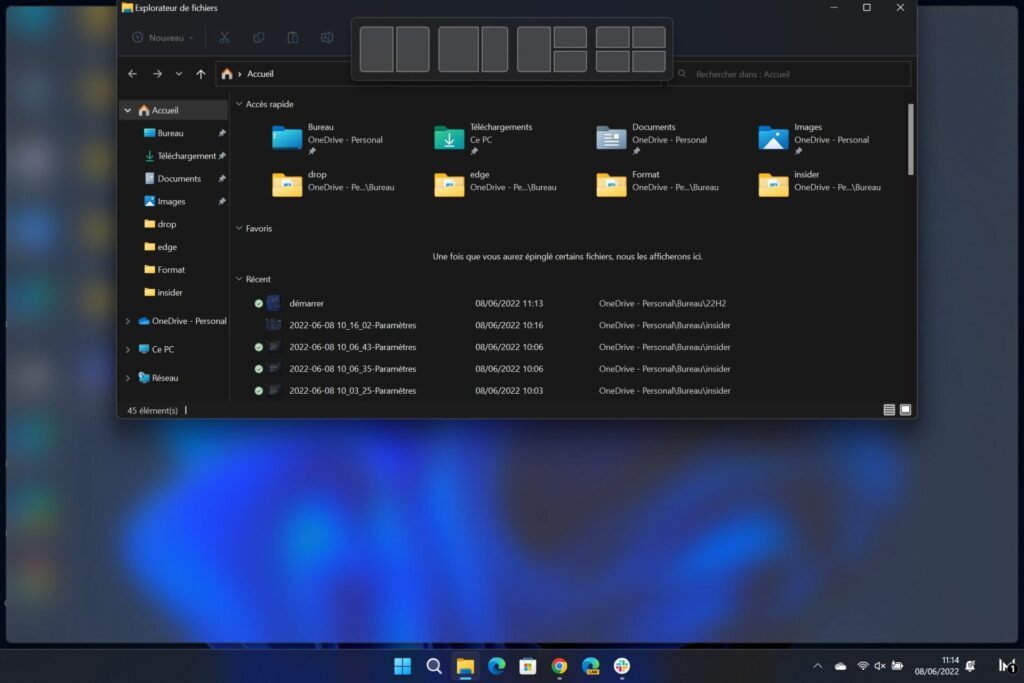Click the Copy icon in toolbar
This screenshot has width=1024, height=683.
pyautogui.click(x=258, y=38)
